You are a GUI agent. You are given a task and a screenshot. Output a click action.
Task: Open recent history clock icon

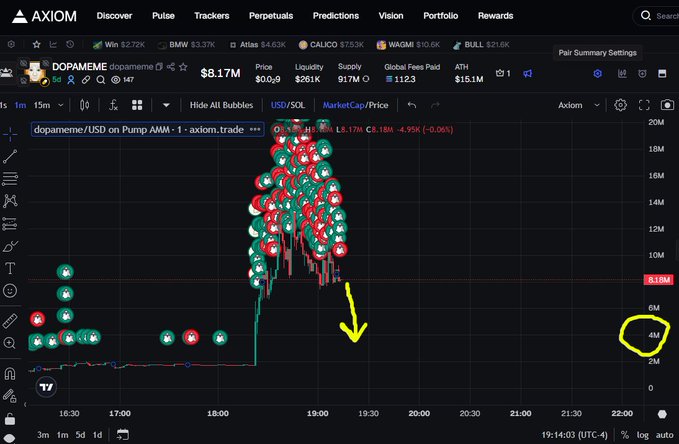[x=70, y=44]
